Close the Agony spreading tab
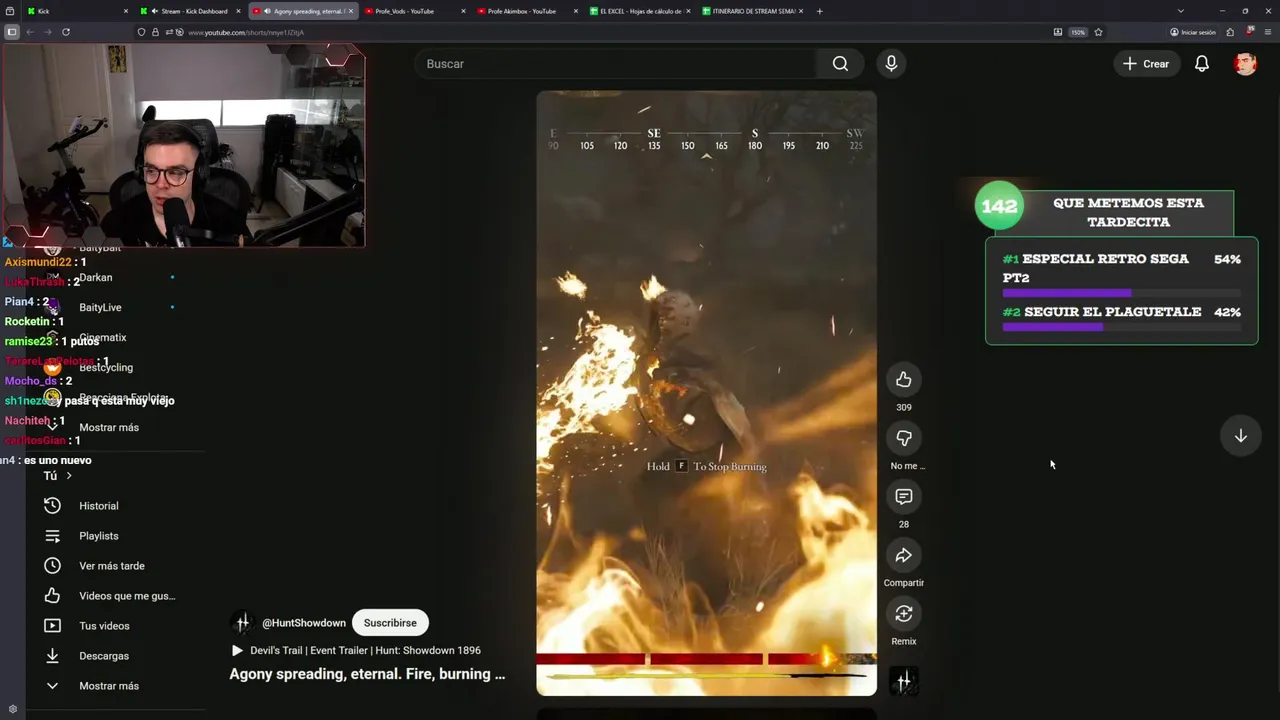Viewport: 1280px width, 720px height. (x=351, y=11)
